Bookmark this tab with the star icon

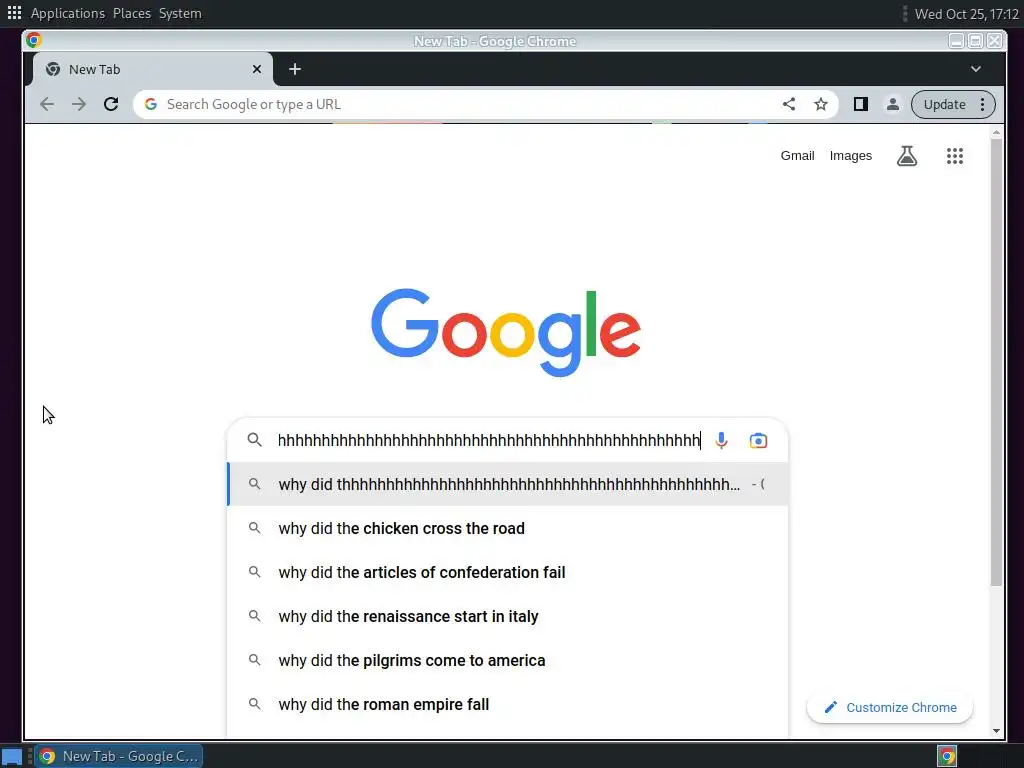821,104
